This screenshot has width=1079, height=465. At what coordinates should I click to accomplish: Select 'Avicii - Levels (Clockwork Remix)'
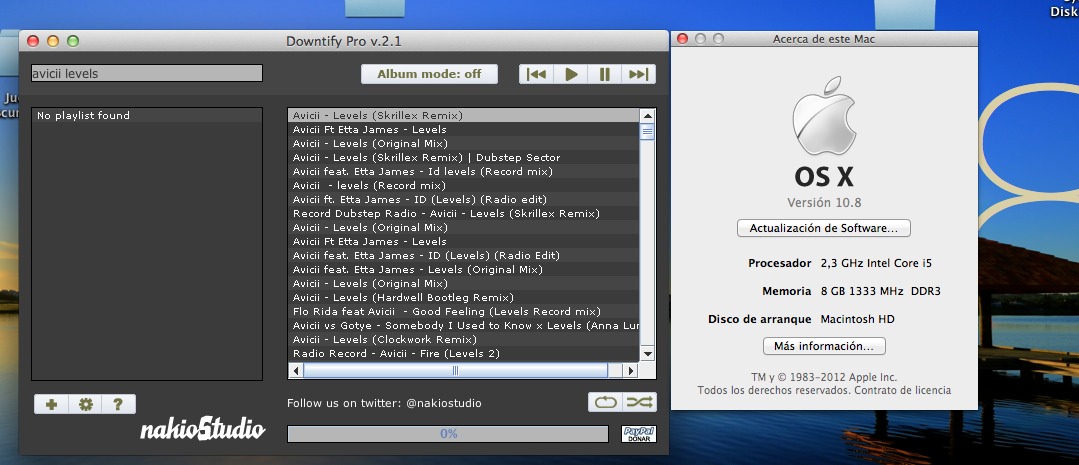(464, 339)
